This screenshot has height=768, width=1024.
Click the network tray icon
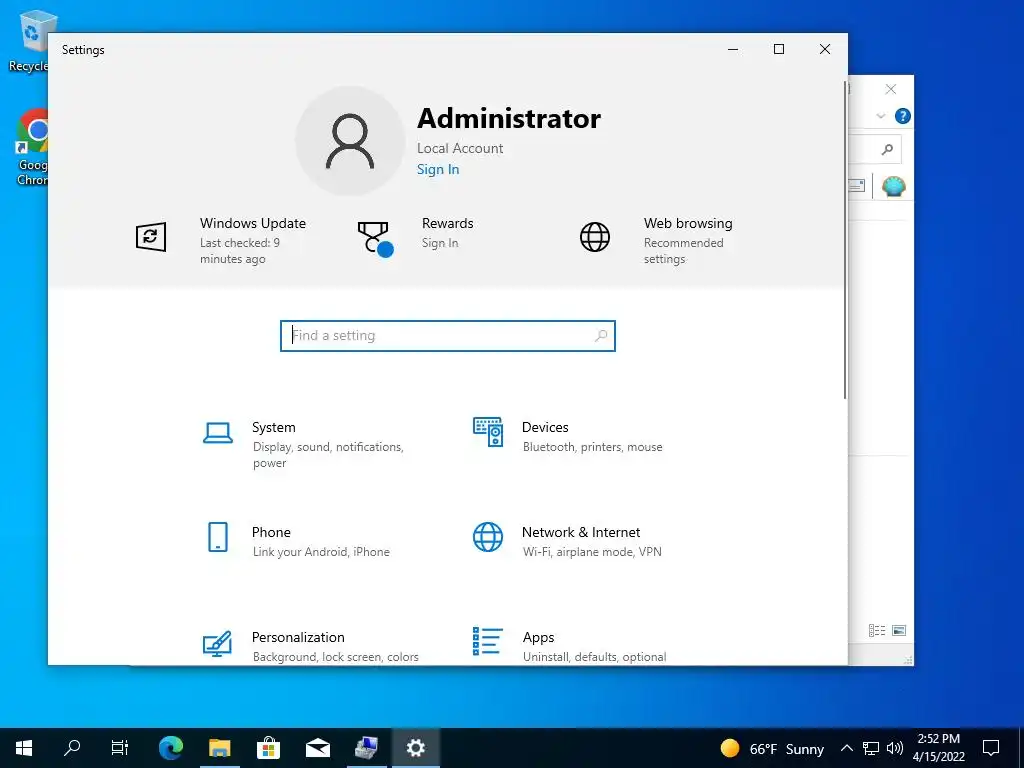[871, 748]
